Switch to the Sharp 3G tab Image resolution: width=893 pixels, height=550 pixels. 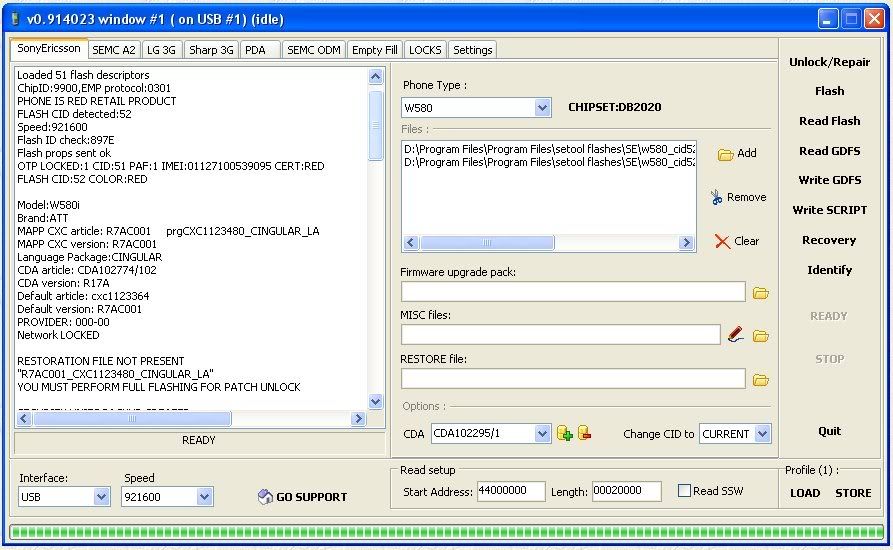[x=211, y=50]
